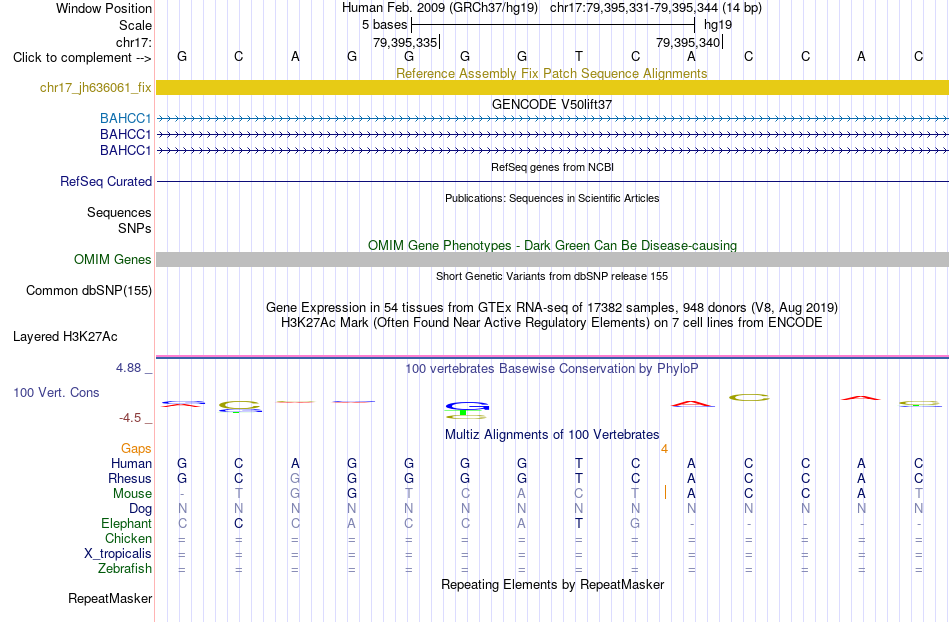Viewport: 950px width, 622px height.
Task: Open the 100 Vert. Cons track label
Action: click(56, 392)
